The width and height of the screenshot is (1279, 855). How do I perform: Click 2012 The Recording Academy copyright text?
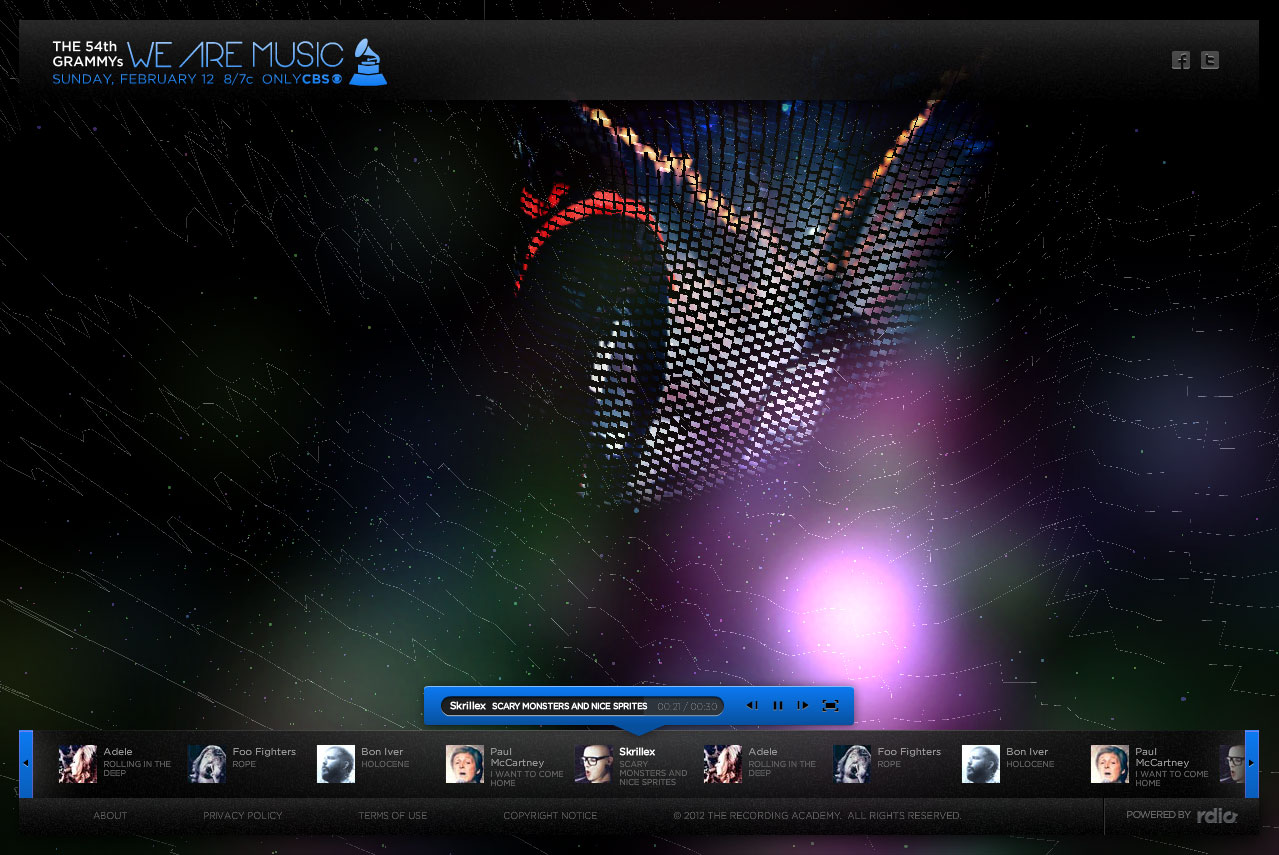tap(818, 816)
